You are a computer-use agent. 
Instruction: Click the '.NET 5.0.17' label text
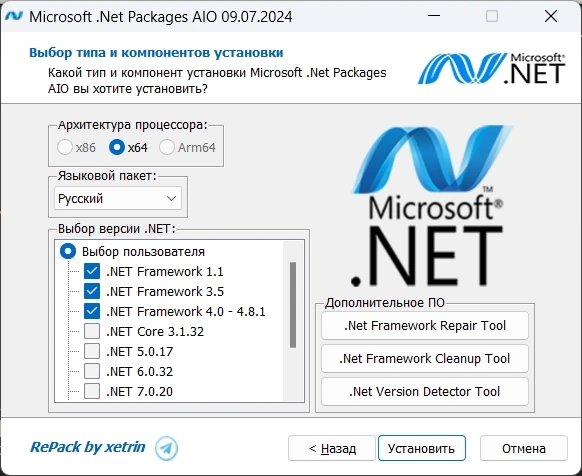[140, 352]
